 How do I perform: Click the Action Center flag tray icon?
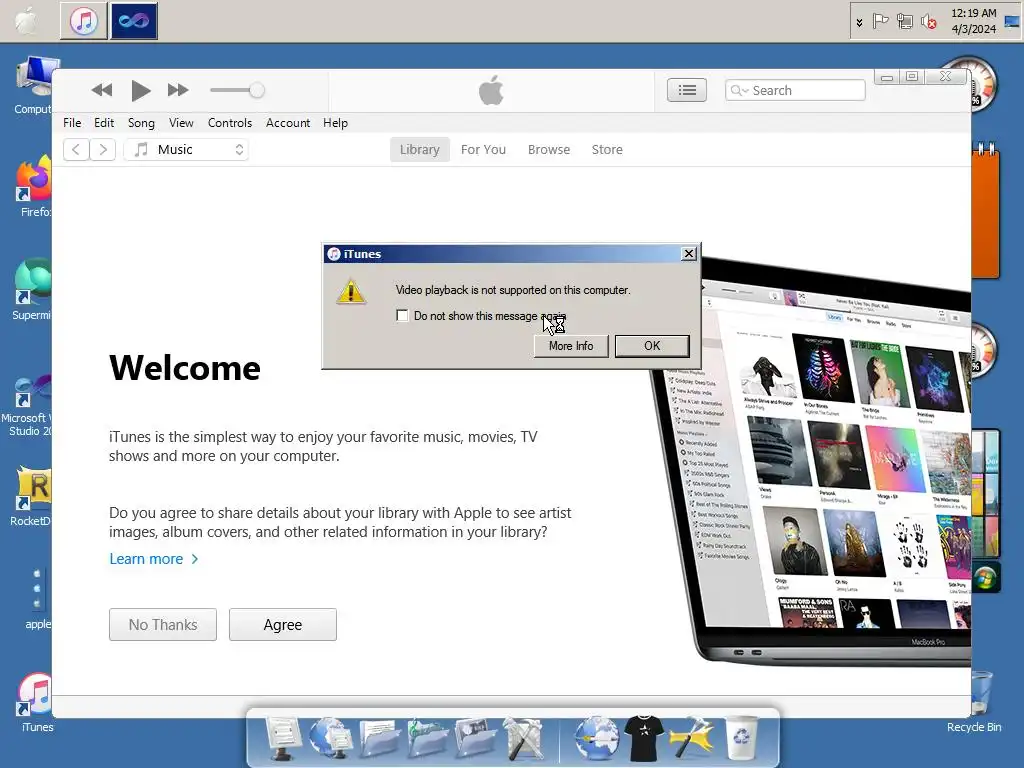(880, 22)
